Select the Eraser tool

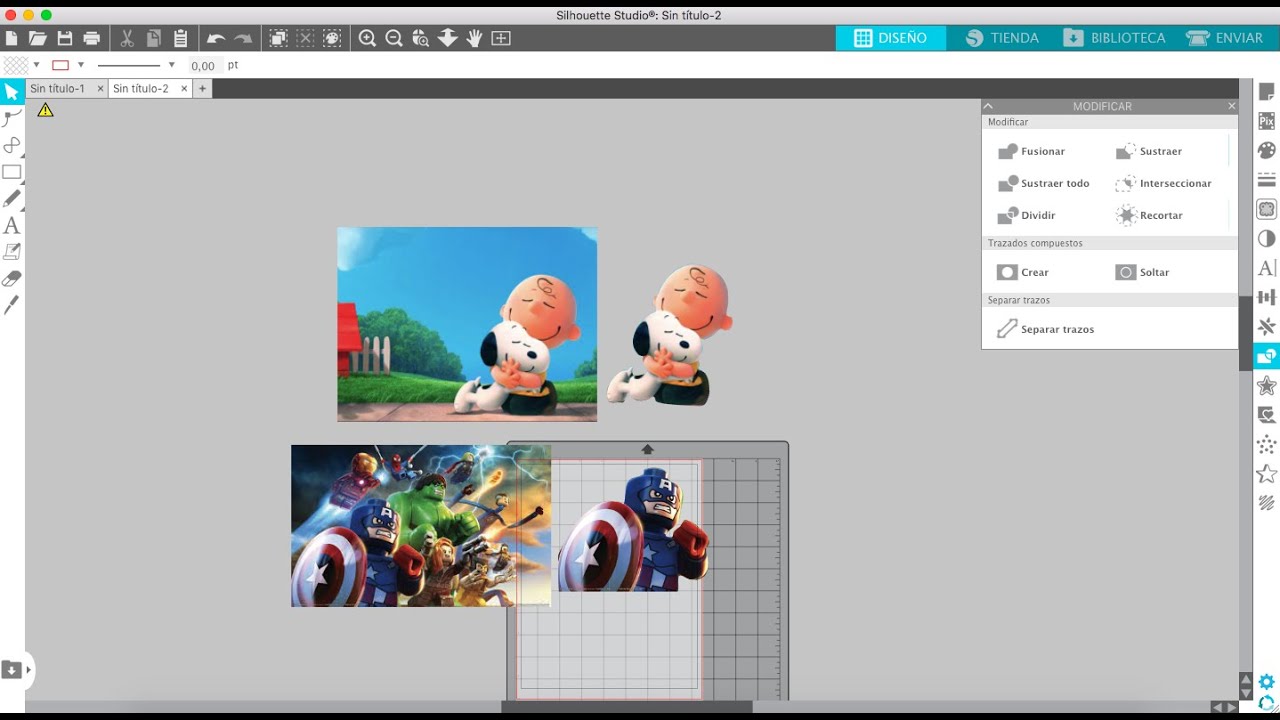12,279
